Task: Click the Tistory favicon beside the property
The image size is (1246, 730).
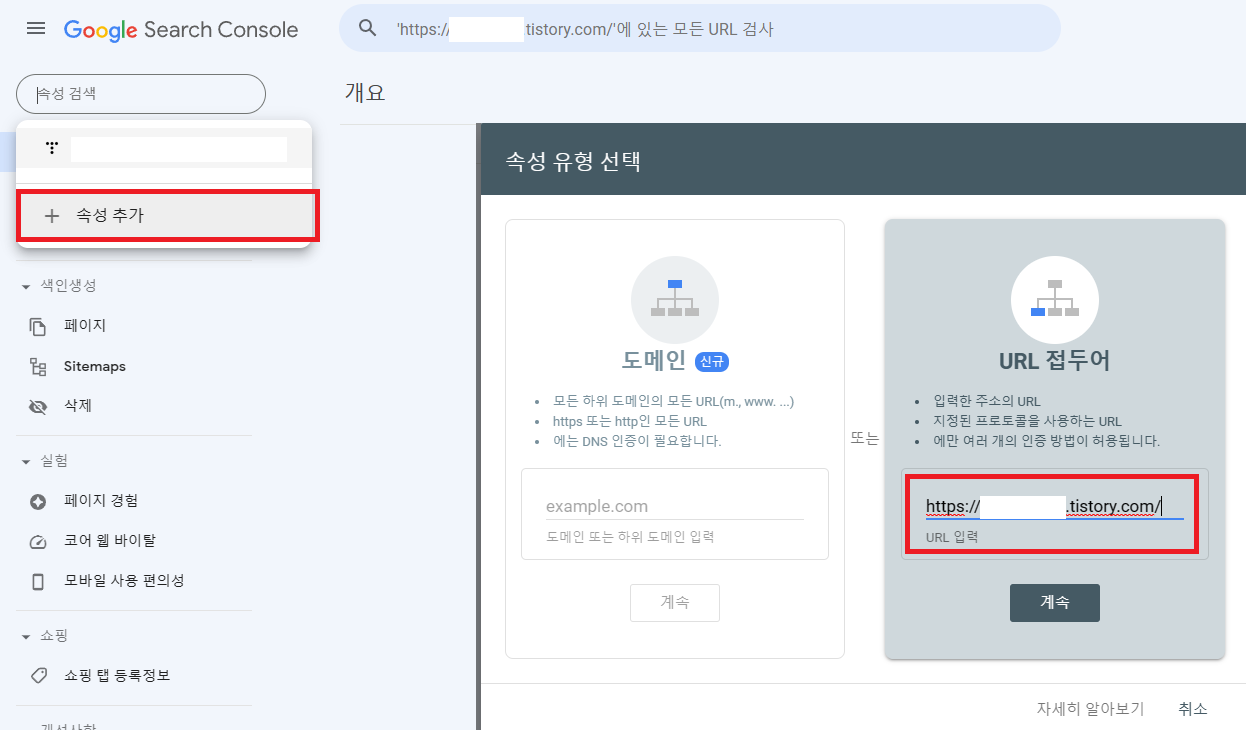Action: tap(52, 149)
